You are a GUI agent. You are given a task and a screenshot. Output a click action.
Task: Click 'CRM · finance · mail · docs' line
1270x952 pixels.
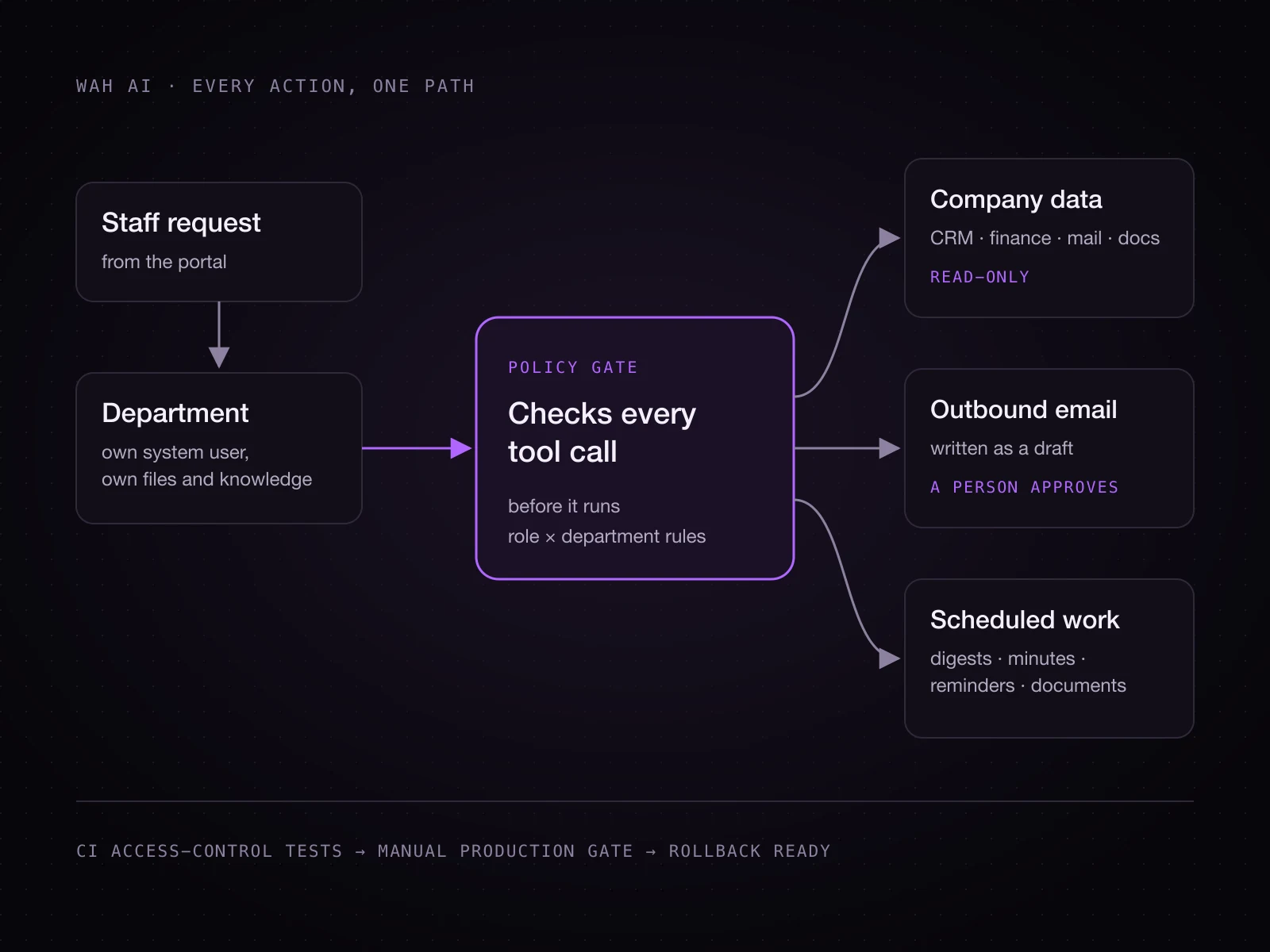pos(1045,238)
